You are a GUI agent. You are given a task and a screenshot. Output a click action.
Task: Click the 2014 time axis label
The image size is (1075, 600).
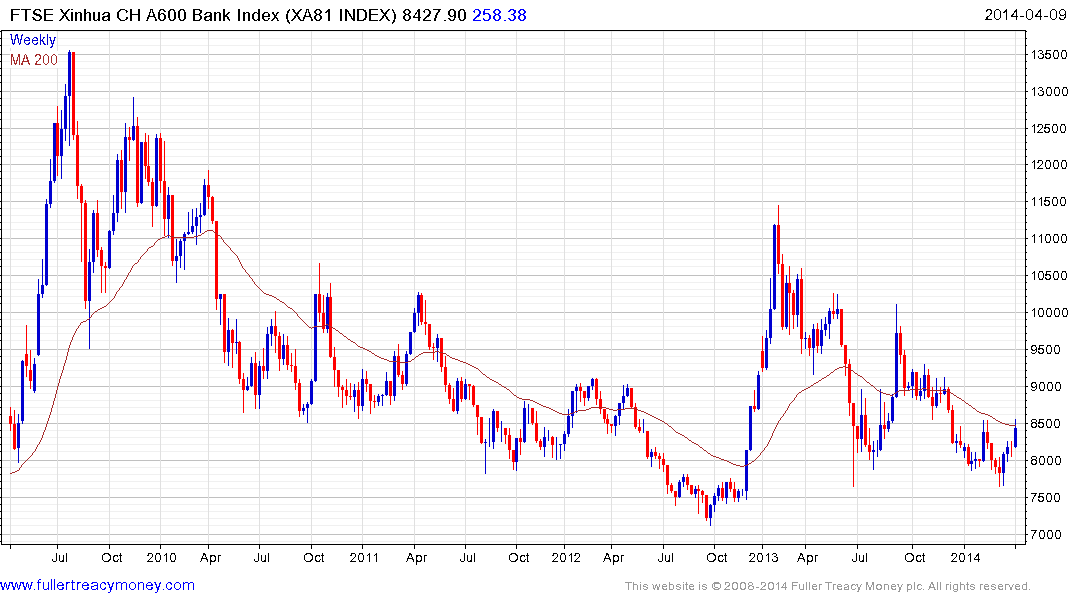click(965, 557)
